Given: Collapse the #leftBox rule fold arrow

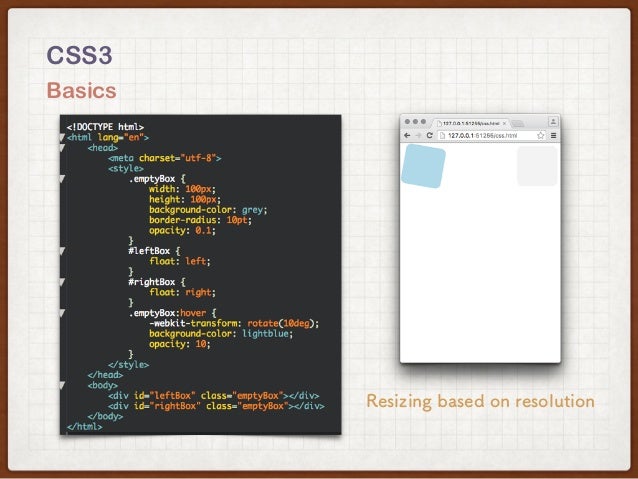Looking at the screenshot, I should [62, 251].
